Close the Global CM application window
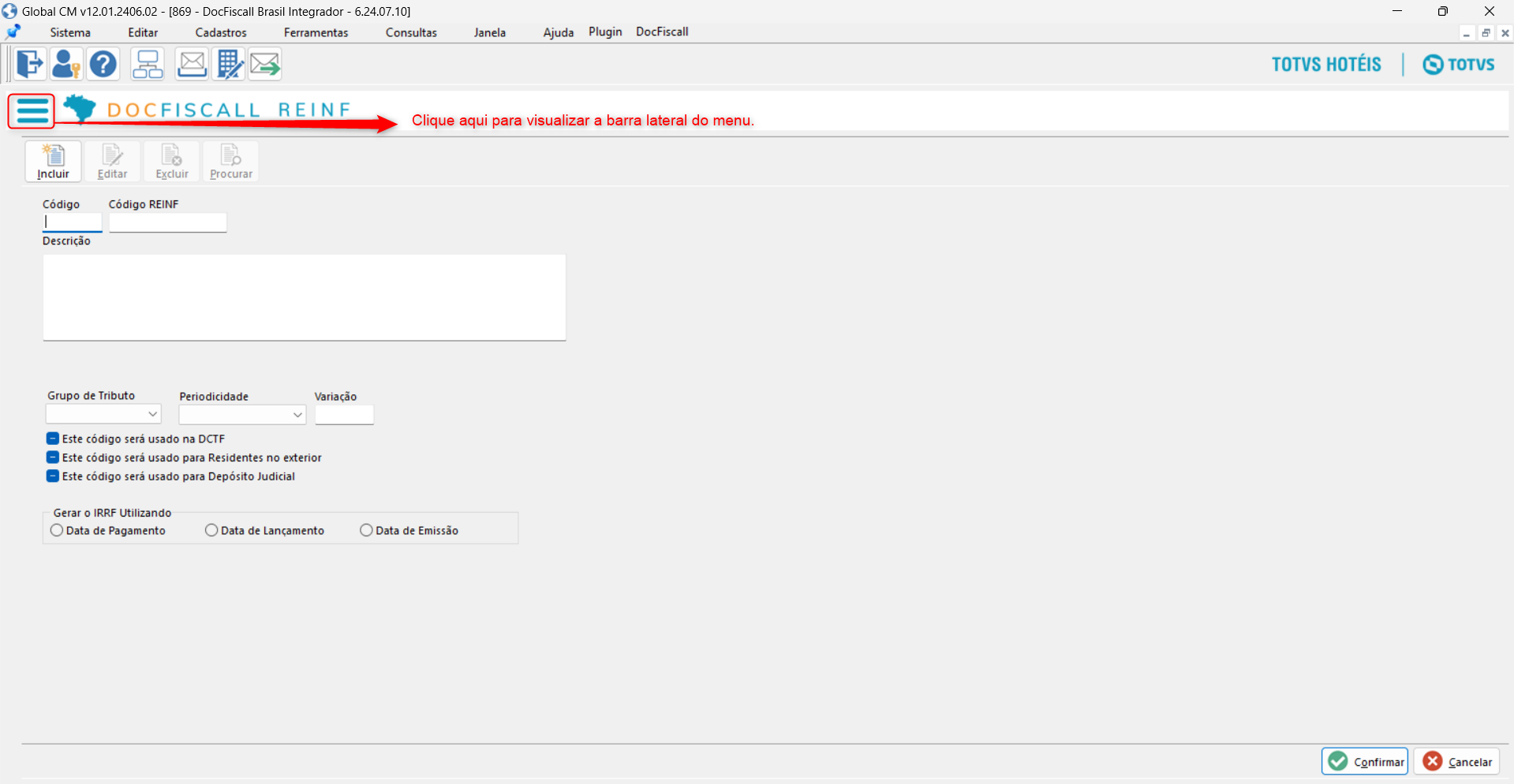The height and width of the screenshot is (784, 1514). tap(1490, 11)
